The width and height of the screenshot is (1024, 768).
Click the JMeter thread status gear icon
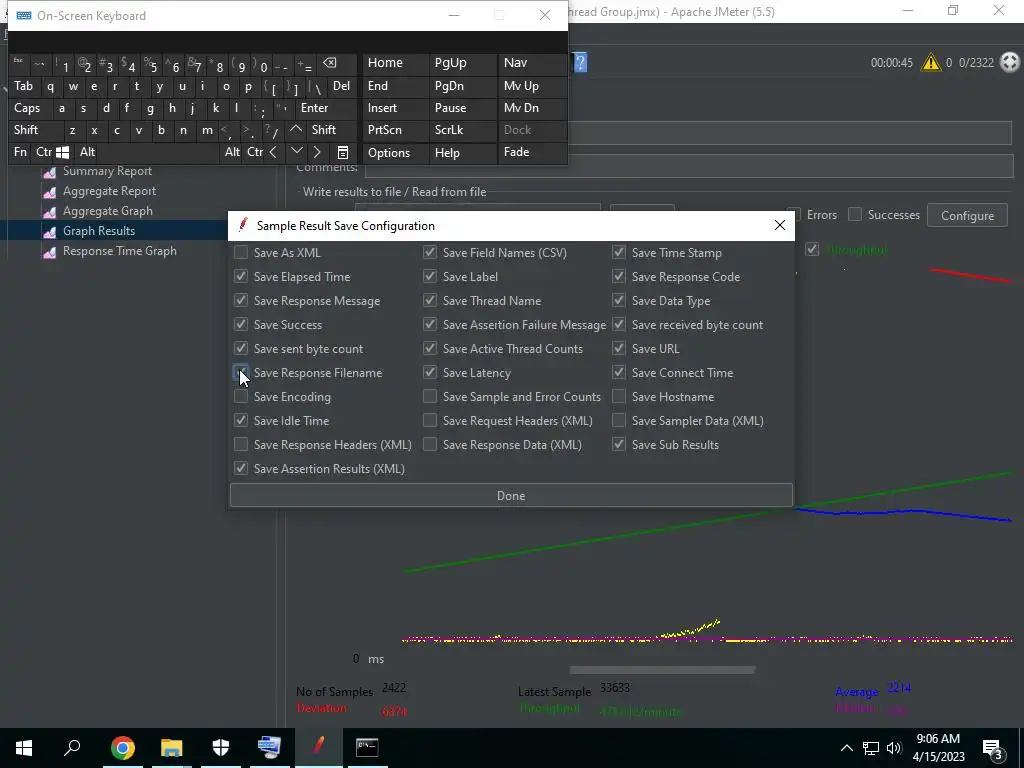1010,62
